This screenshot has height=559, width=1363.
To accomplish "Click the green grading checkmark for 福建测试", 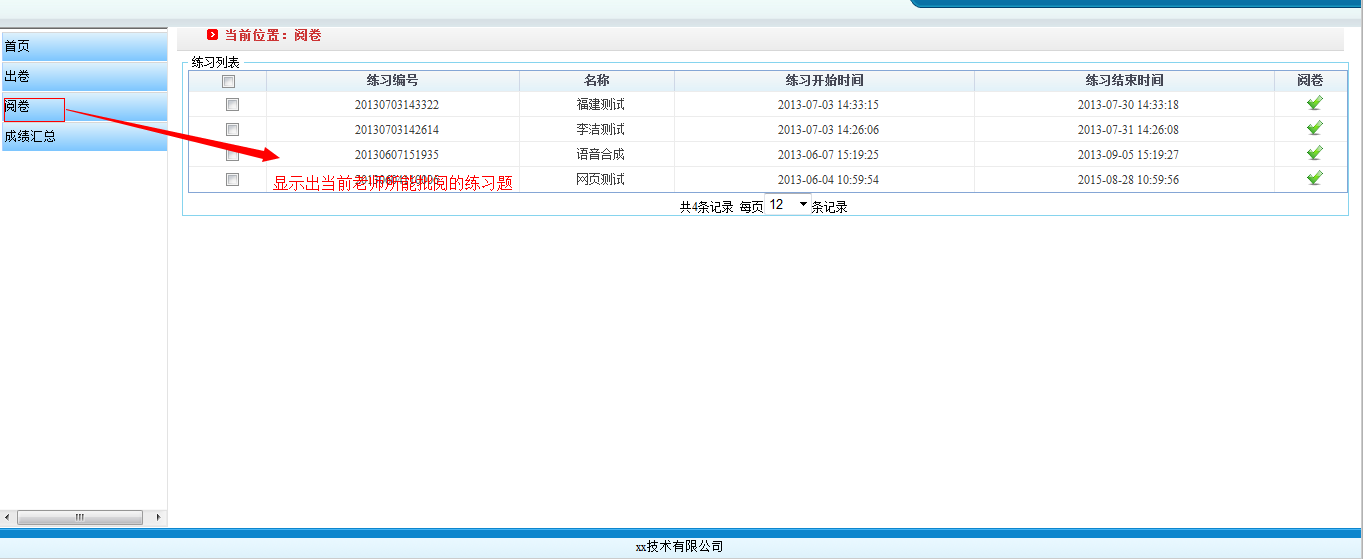I will click(x=1314, y=103).
